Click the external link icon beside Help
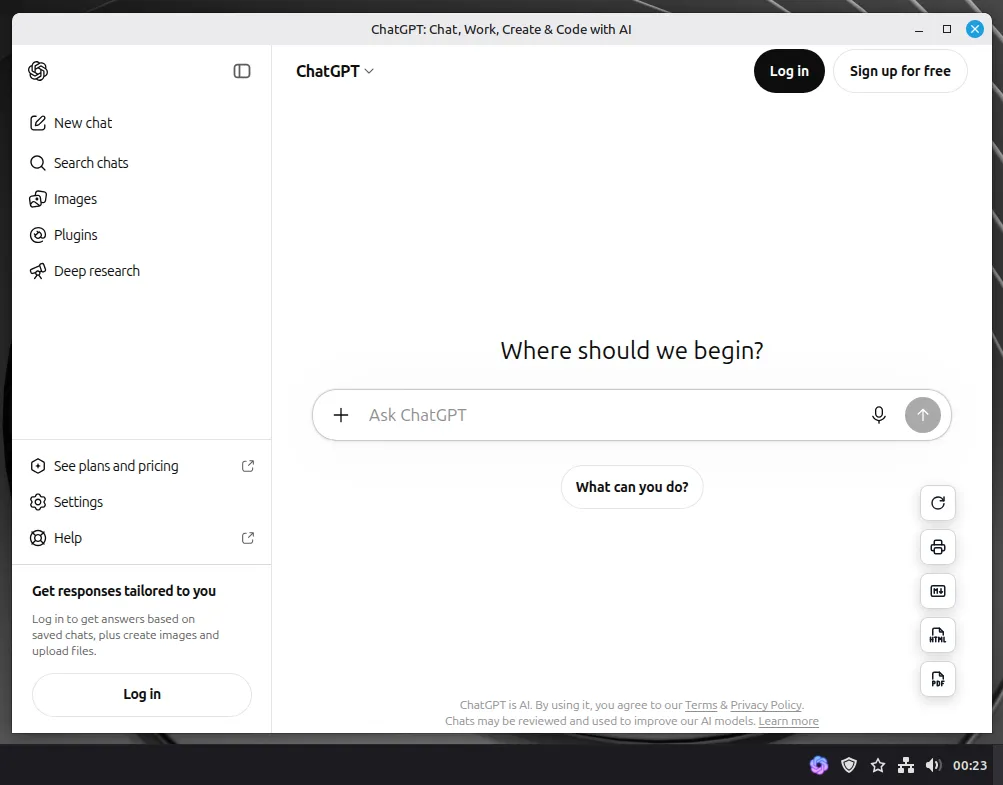Screen dimensions: 1003x785 248,537
